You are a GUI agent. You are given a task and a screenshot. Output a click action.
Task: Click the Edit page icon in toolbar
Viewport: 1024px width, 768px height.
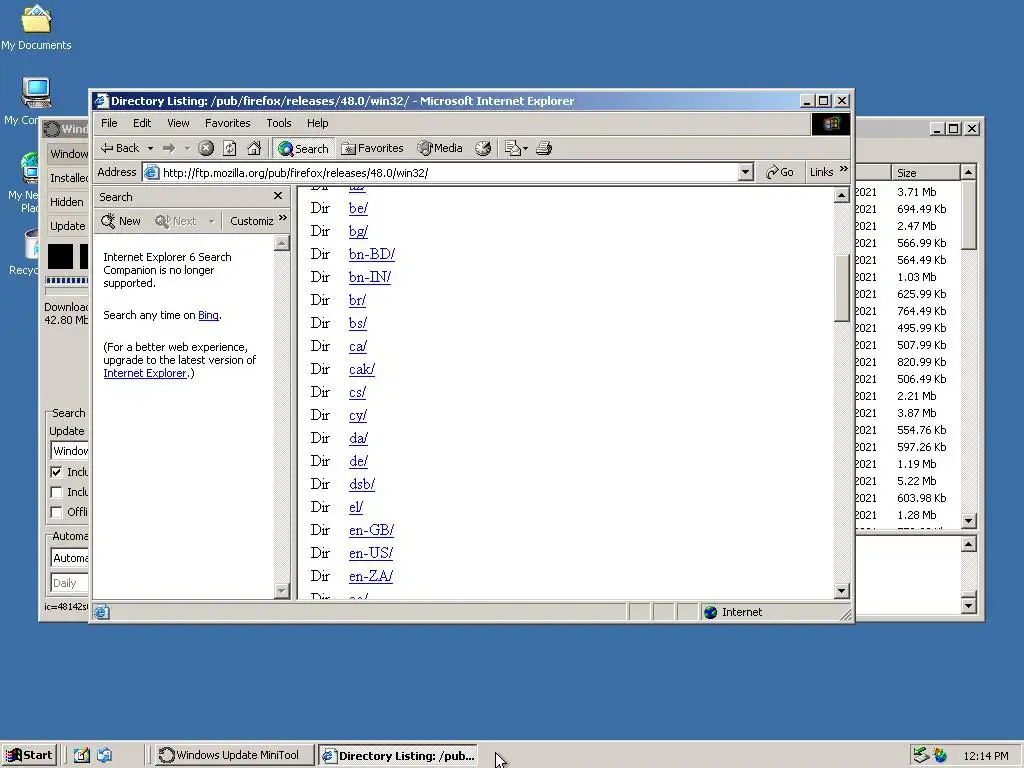tap(513, 148)
